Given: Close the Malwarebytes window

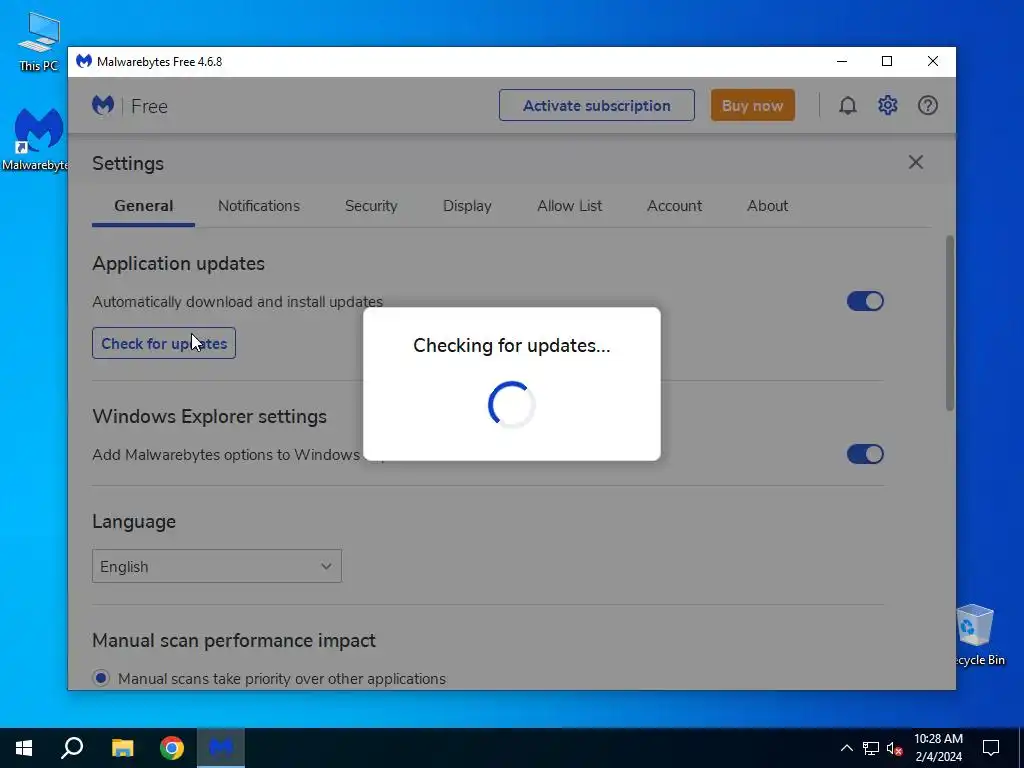Looking at the screenshot, I should 933,61.
